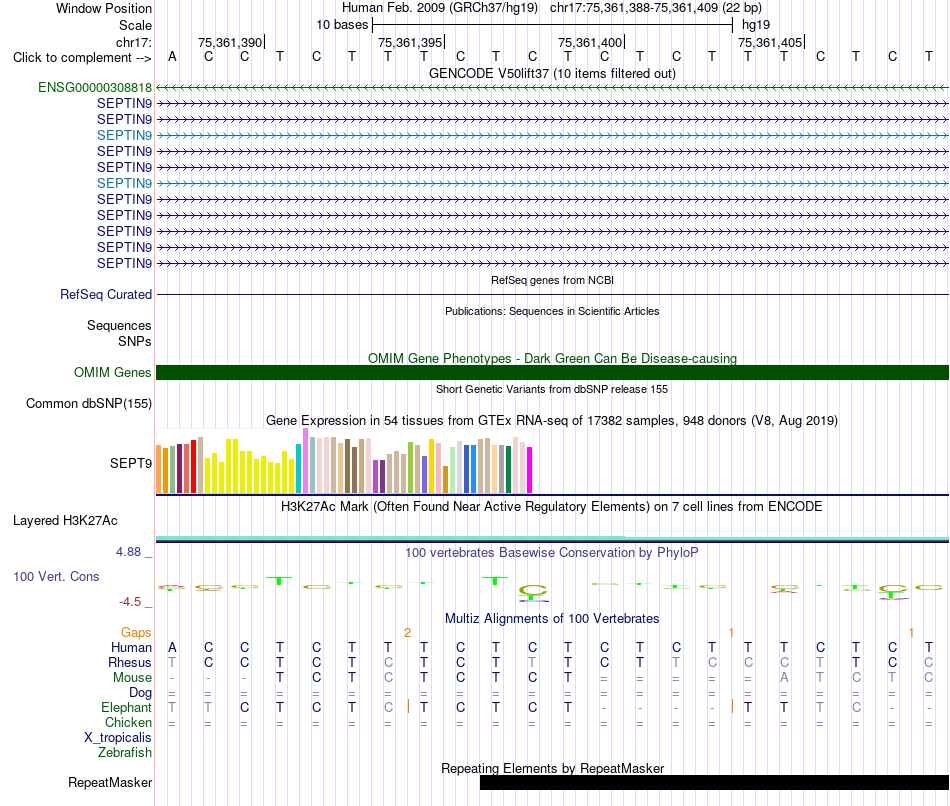Image resolution: width=950 pixels, height=806 pixels.
Task: Select the Mouse alignment row label
Action: pyautogui.click(x=132, y=678)
